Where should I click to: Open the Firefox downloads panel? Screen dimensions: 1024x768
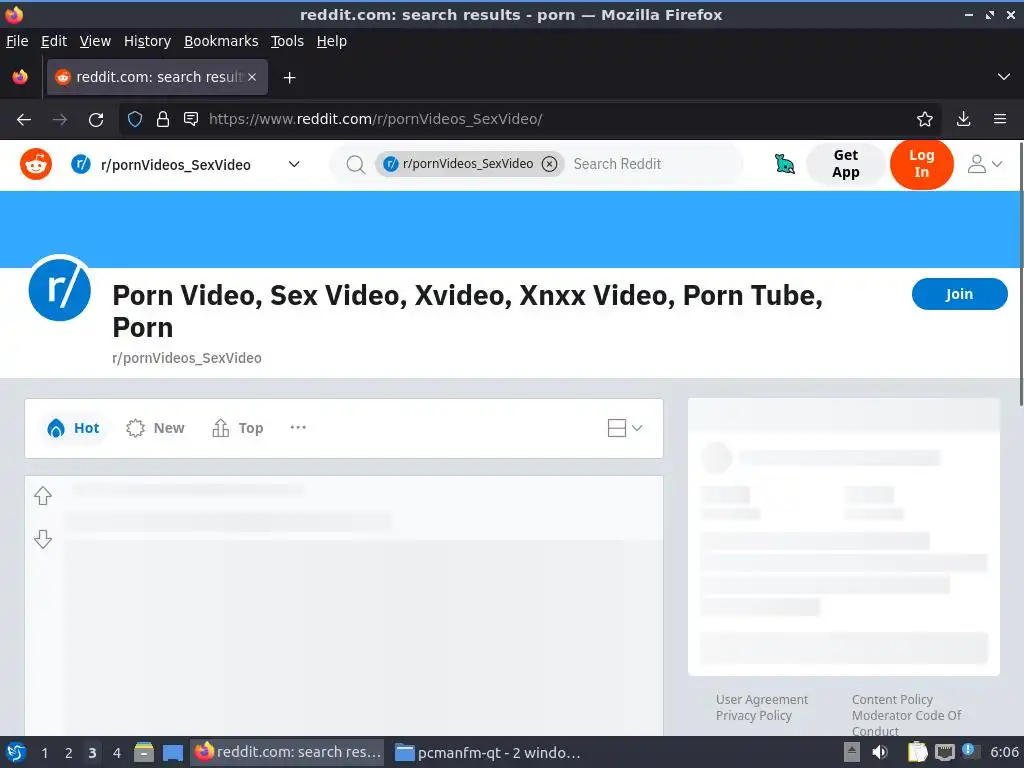963,119
